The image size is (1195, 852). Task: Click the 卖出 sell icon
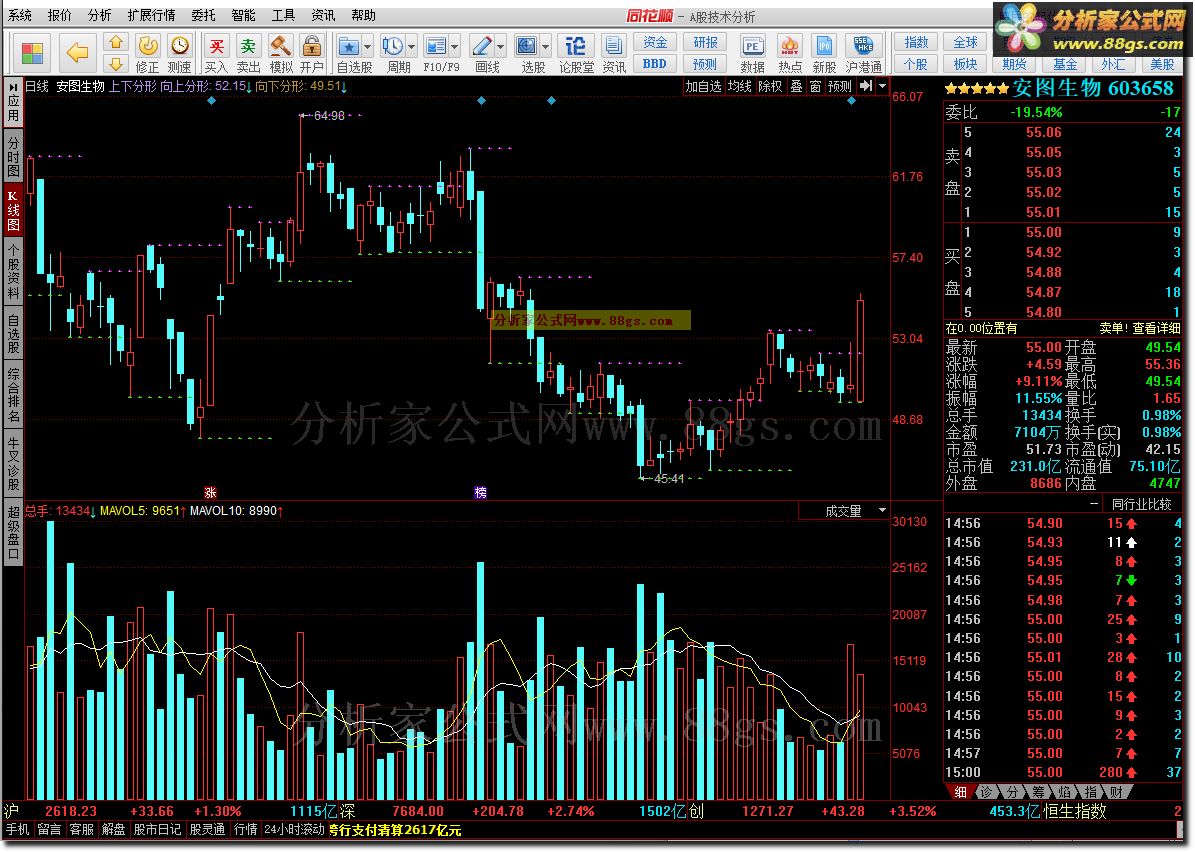click(x=248, y=53)
